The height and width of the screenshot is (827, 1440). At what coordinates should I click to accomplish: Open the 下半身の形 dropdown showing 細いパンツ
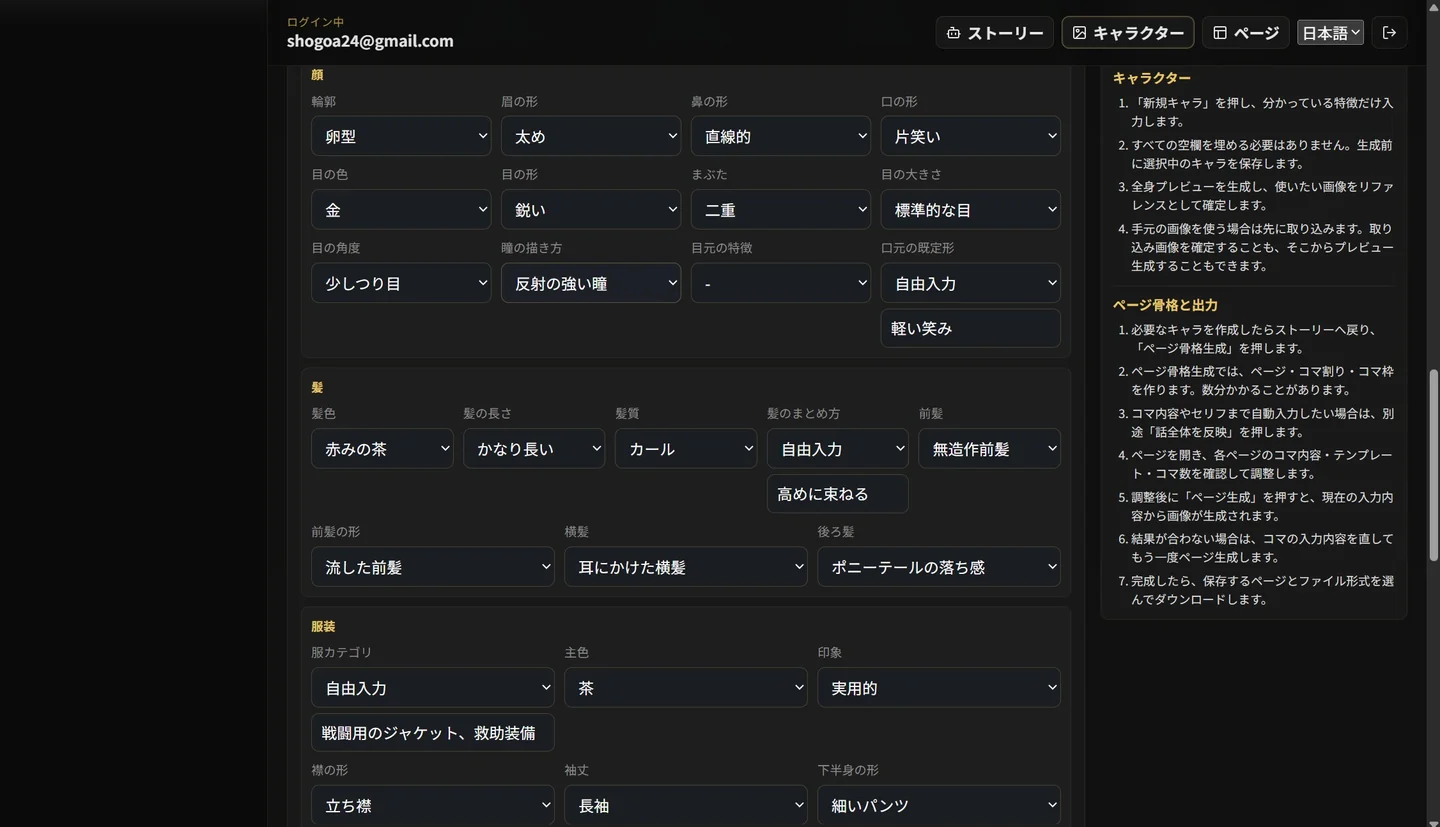939,805
